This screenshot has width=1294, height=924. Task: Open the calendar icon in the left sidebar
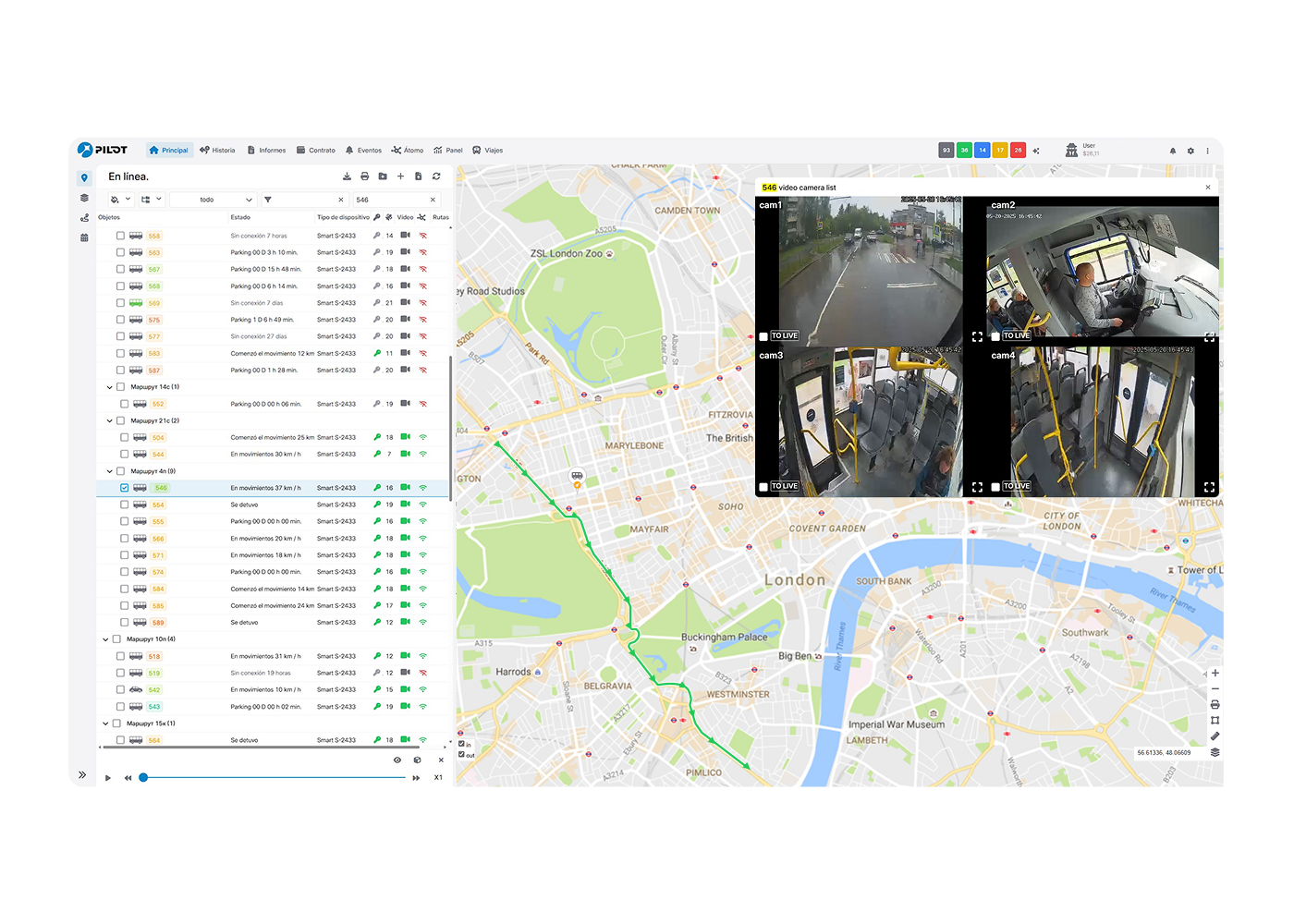pos(84,237)
